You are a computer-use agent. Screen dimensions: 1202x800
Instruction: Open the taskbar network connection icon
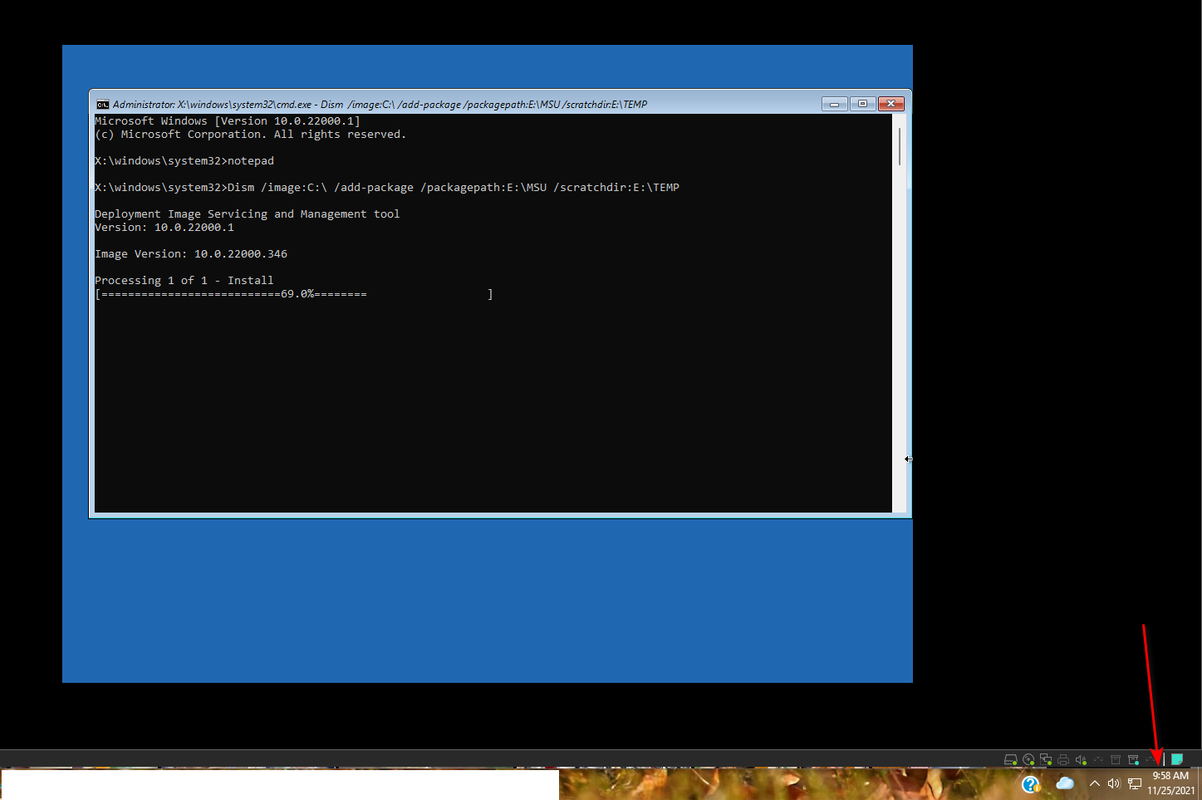coord(1134,783)
